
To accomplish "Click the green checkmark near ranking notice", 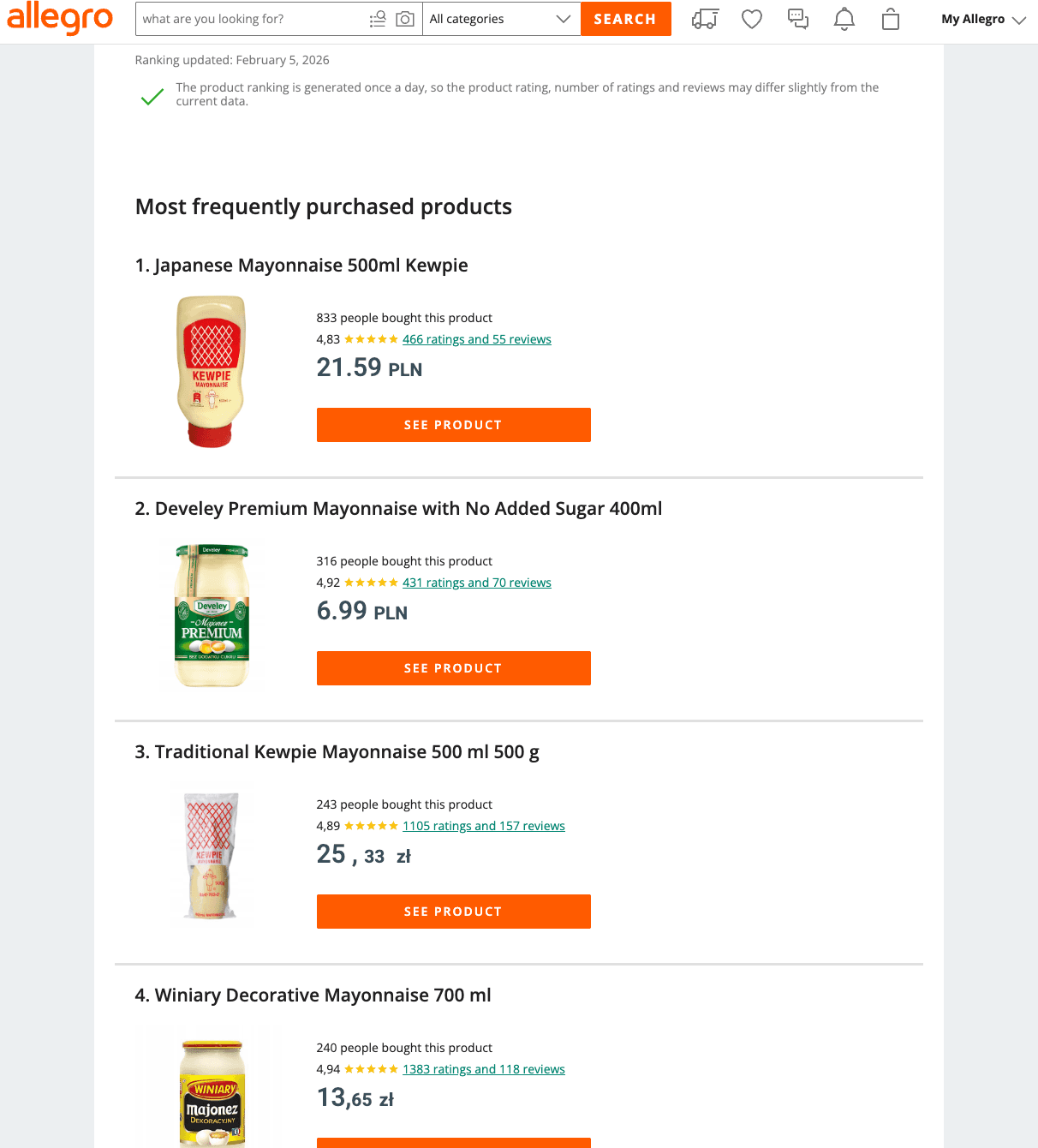I will [151, 96].
